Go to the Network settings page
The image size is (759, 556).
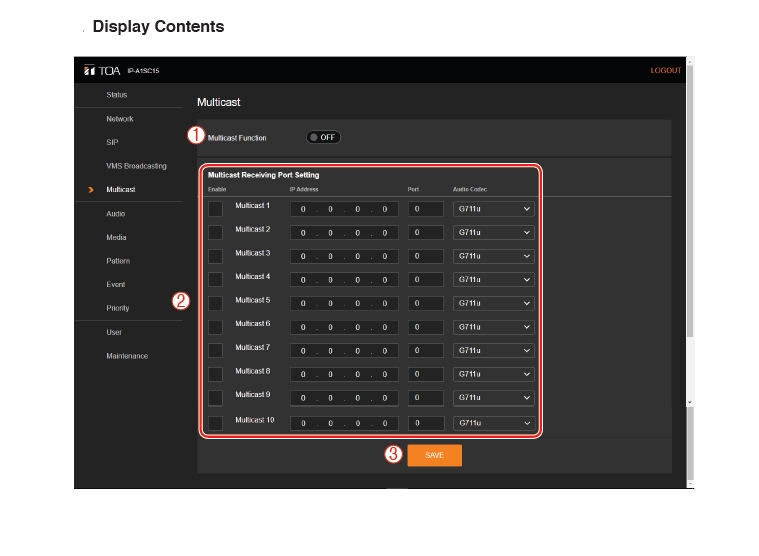[120, 119]
